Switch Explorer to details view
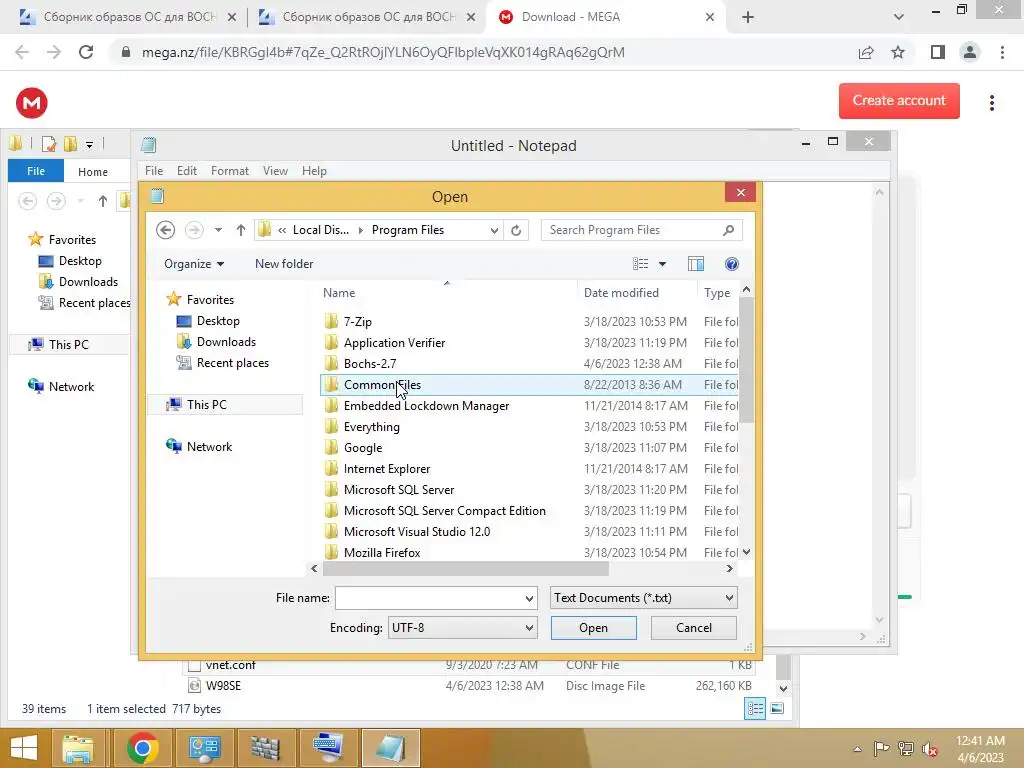The height and width of the screenshot is (768, 1024). [755, 709]
